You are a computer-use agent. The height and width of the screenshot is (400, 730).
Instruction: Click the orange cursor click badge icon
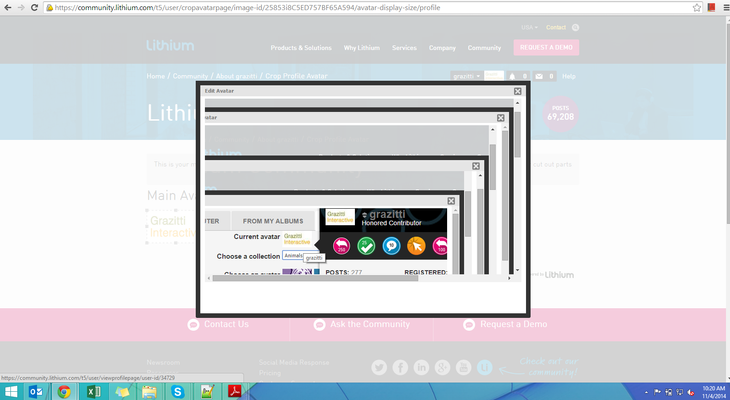(x=416, y=245)
